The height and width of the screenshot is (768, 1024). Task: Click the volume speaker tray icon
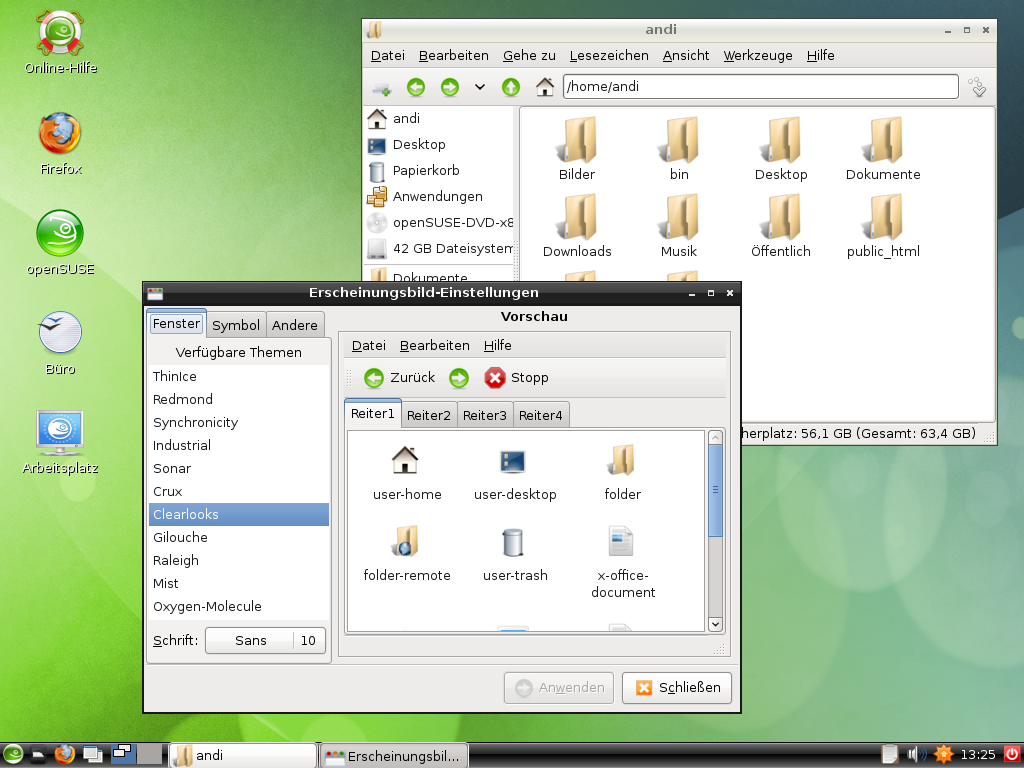[915, 754]
